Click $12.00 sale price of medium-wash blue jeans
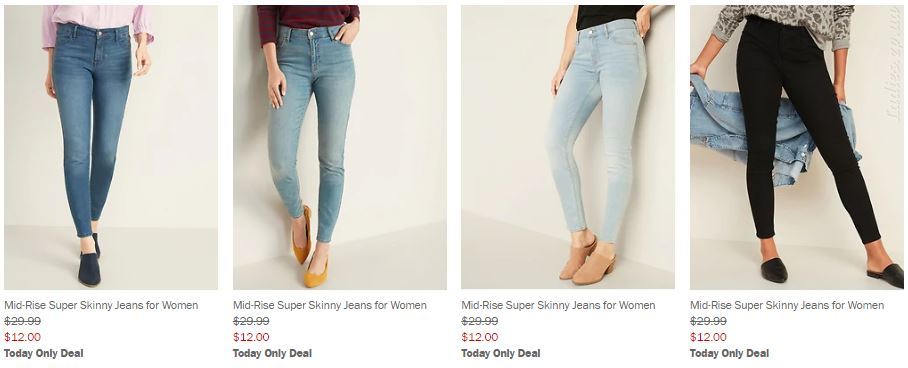 click(23, 337)
